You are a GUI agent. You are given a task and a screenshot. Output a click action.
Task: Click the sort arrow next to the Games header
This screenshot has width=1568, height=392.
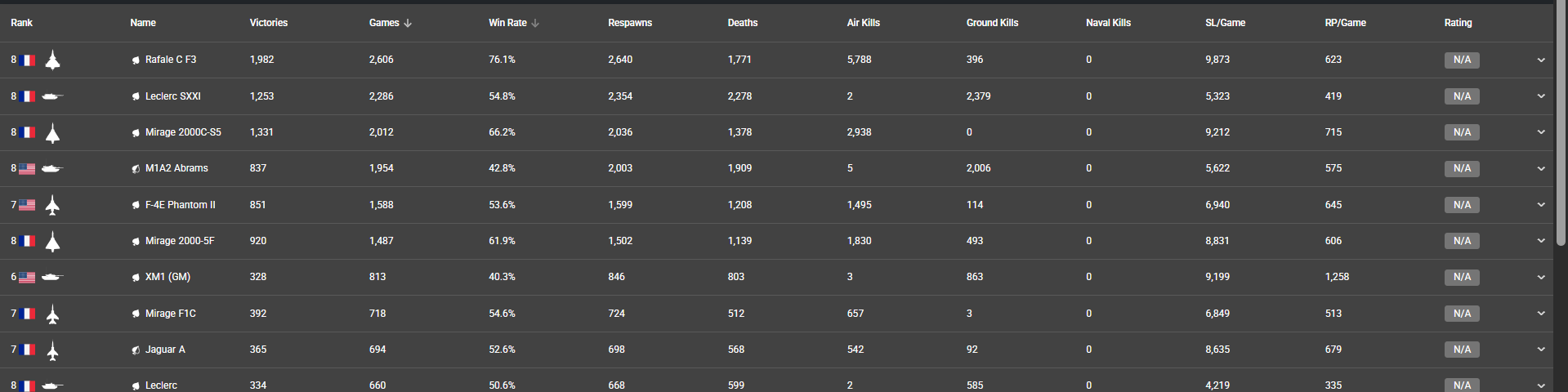[x=408, y=24]
